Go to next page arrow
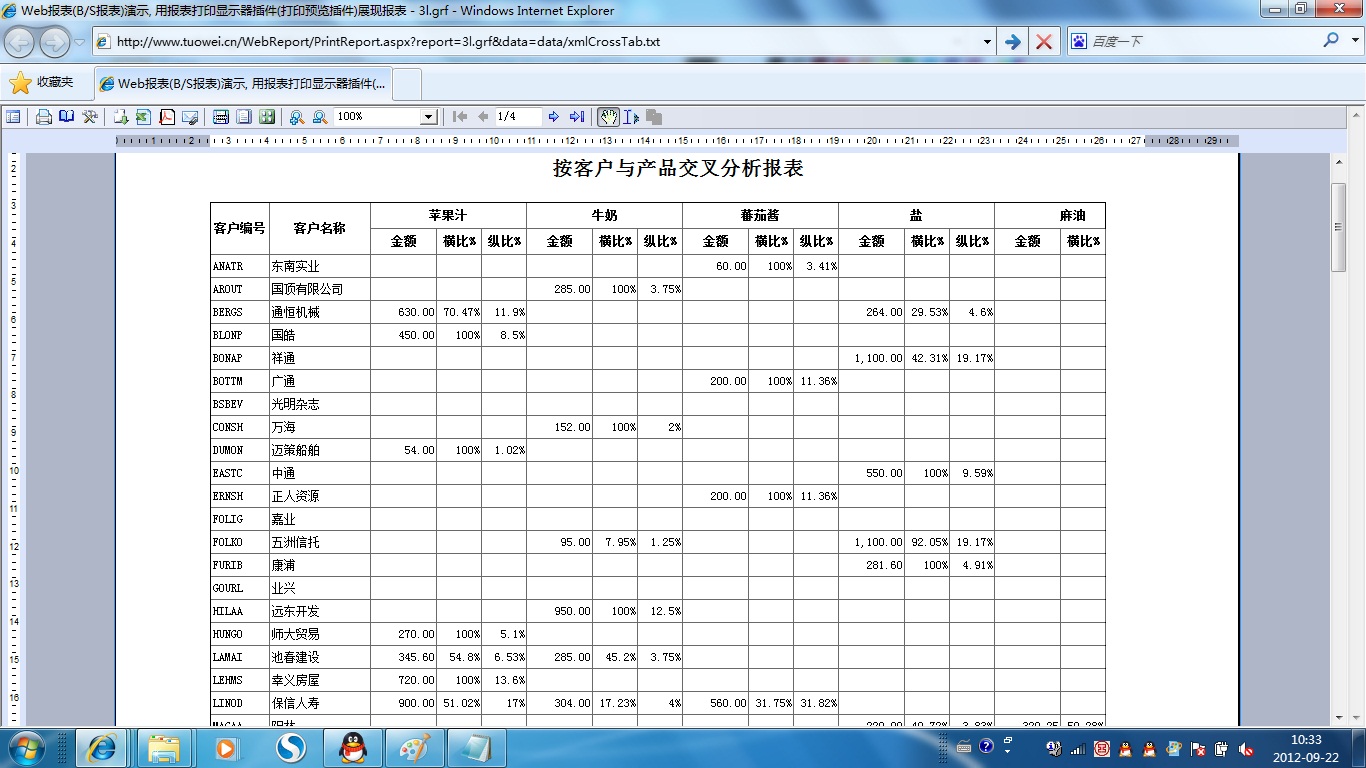 click(x=554, y=117)
